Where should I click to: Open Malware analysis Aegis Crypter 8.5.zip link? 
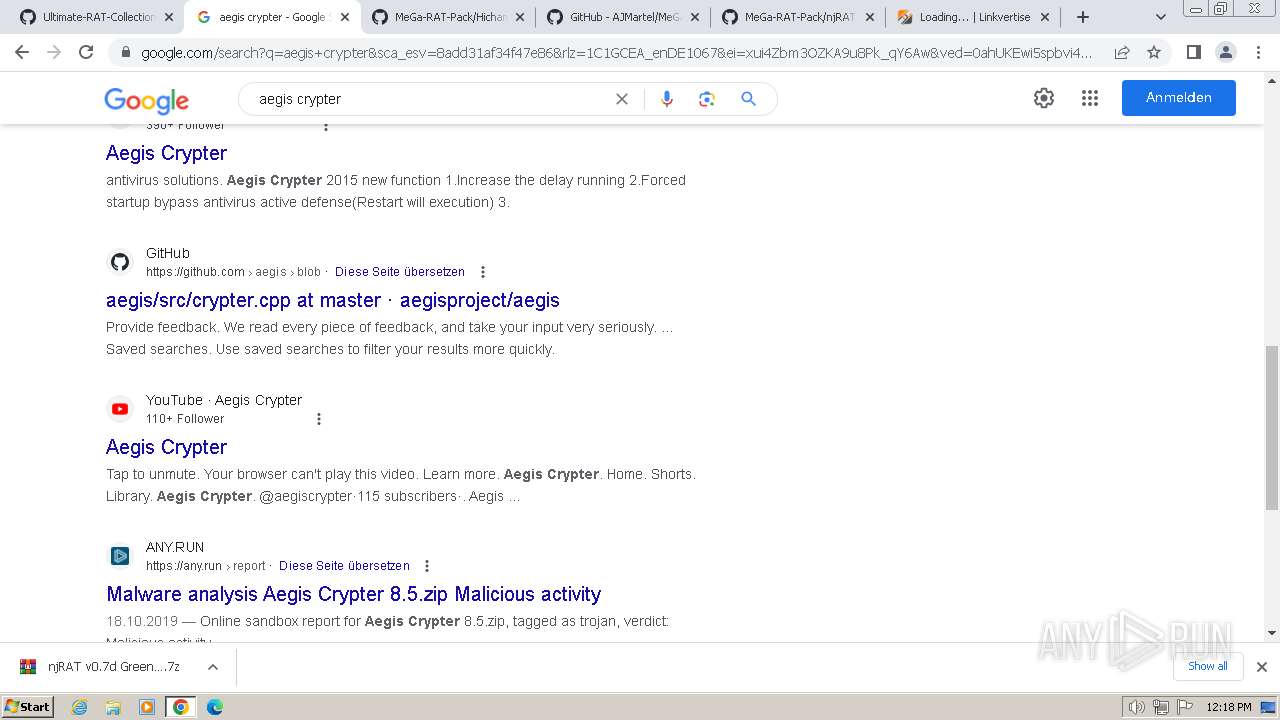click(x=353, y=594)
